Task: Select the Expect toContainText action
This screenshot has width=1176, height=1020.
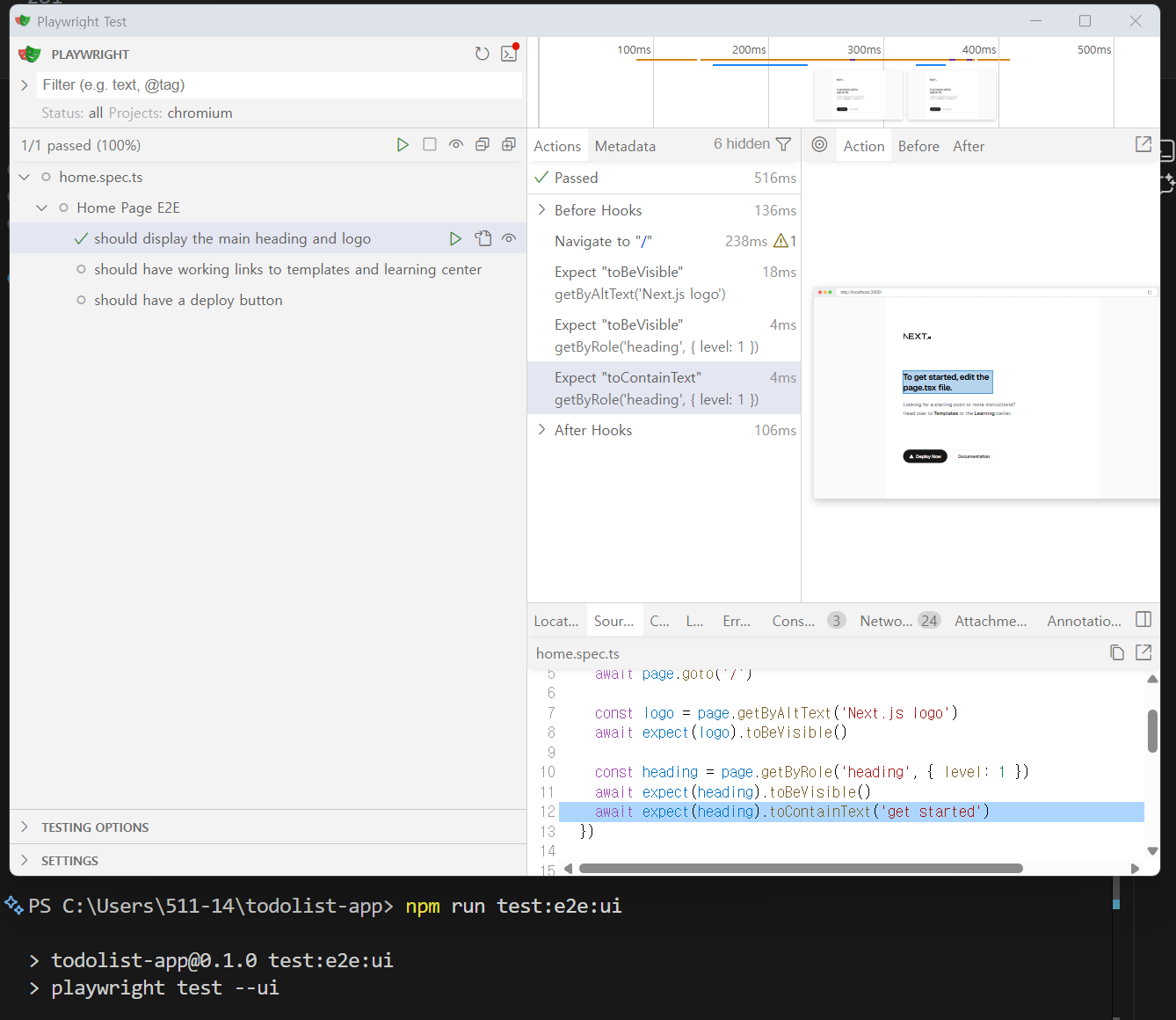Action: tap(664, 388)
